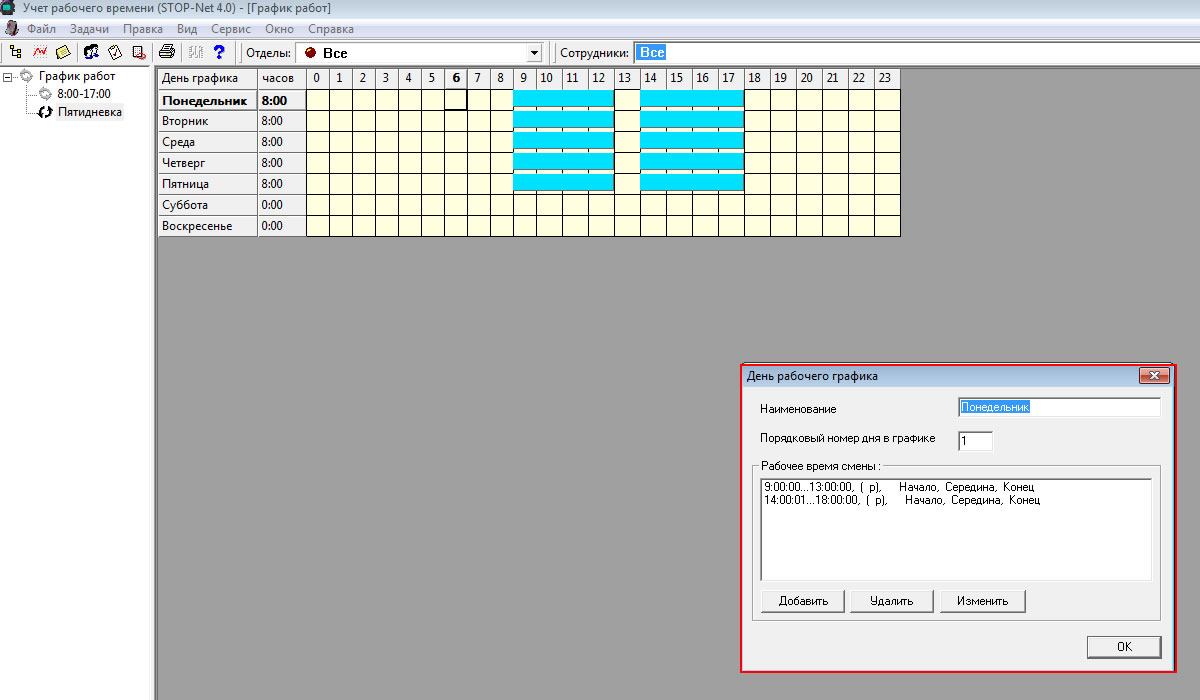This screenshot has height=700, width=1200.
Task: Collapse the График работ tree node
Action: 8,77
